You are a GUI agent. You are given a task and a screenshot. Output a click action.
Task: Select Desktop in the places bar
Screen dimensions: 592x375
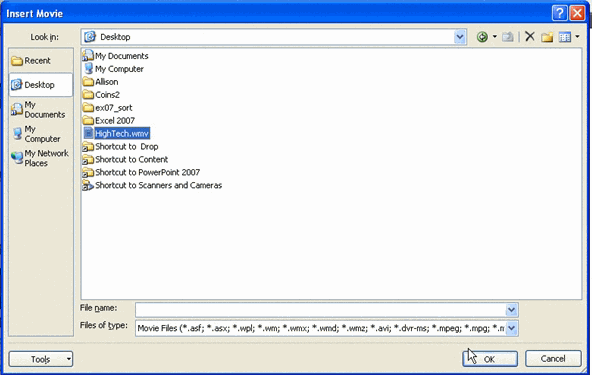[40, 85]
